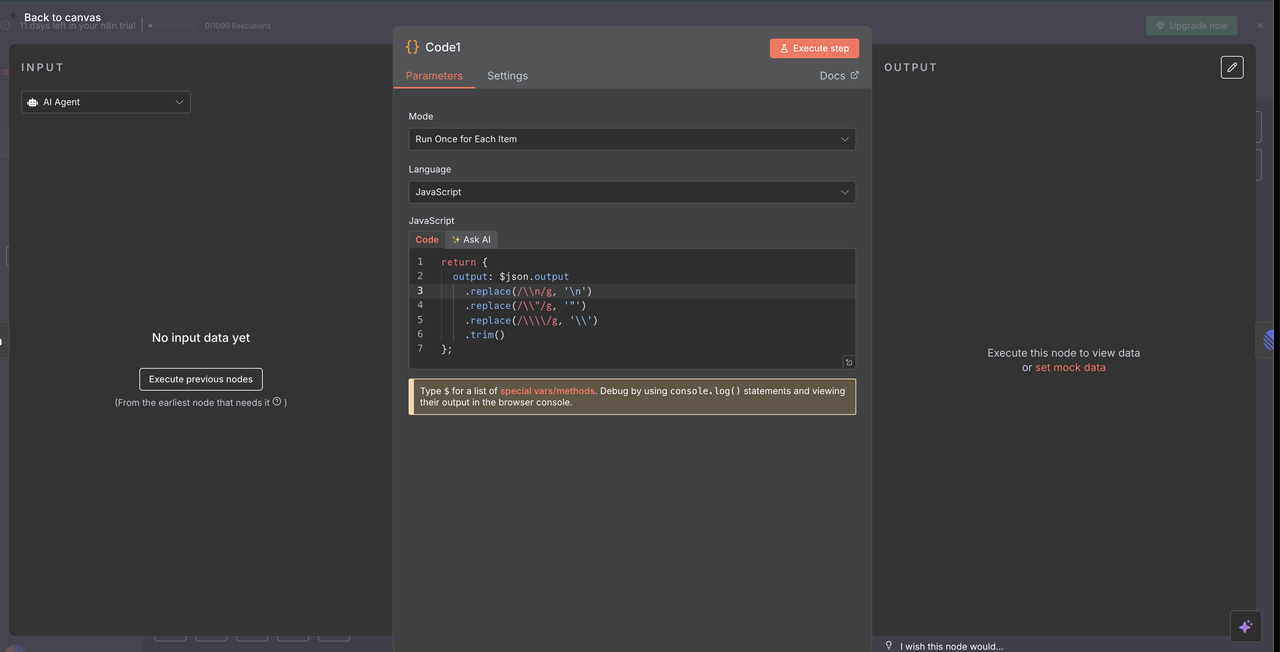The image size is (1280, 652).
Task: Click the lightbulb suggestion icon
Action: [888, 646]
